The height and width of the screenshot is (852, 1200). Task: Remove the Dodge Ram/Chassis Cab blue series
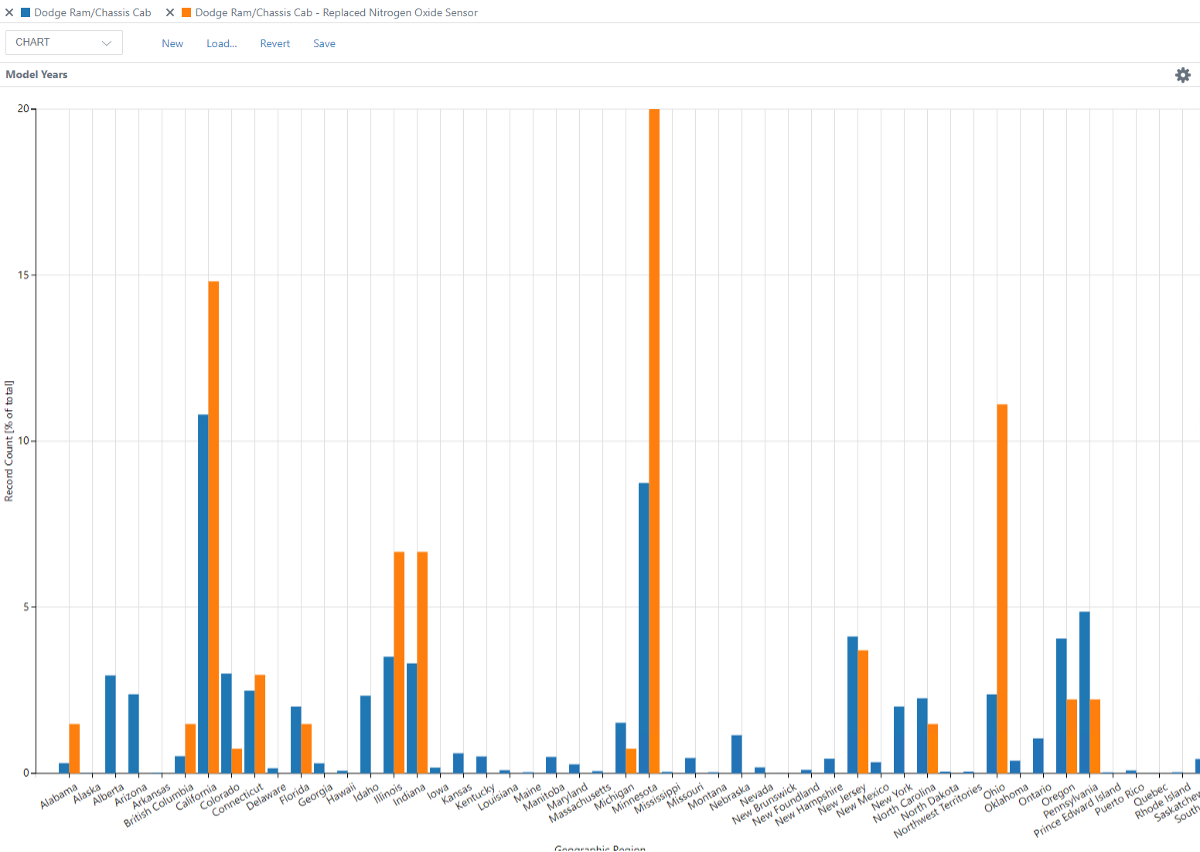[9, 13]
